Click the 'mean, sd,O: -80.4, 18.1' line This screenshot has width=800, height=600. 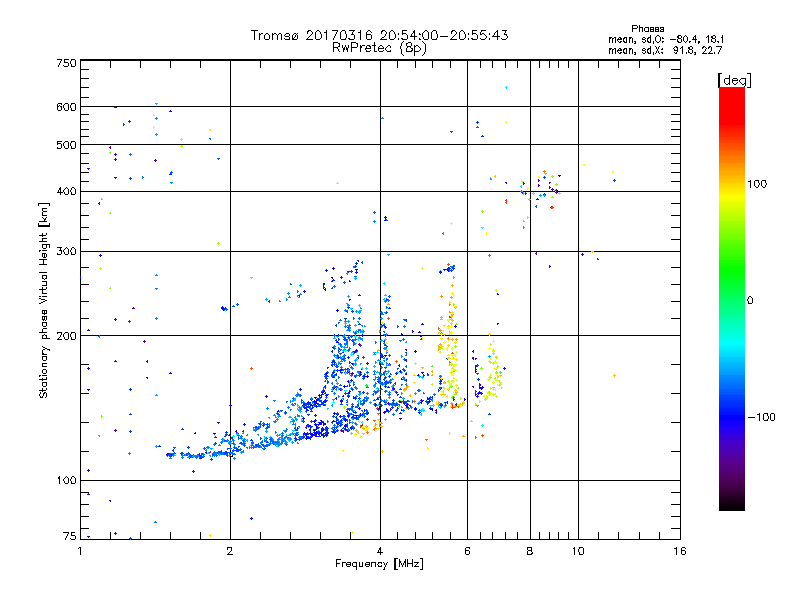[x=666, y=39]
